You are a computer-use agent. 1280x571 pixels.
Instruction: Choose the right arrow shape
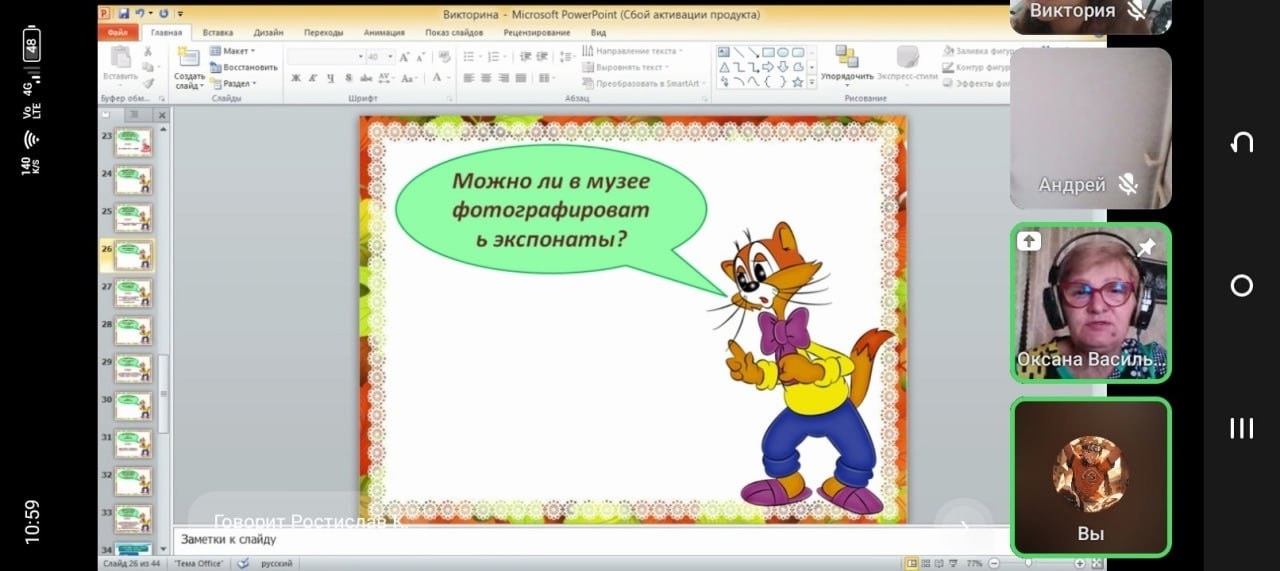coord(767,67)
